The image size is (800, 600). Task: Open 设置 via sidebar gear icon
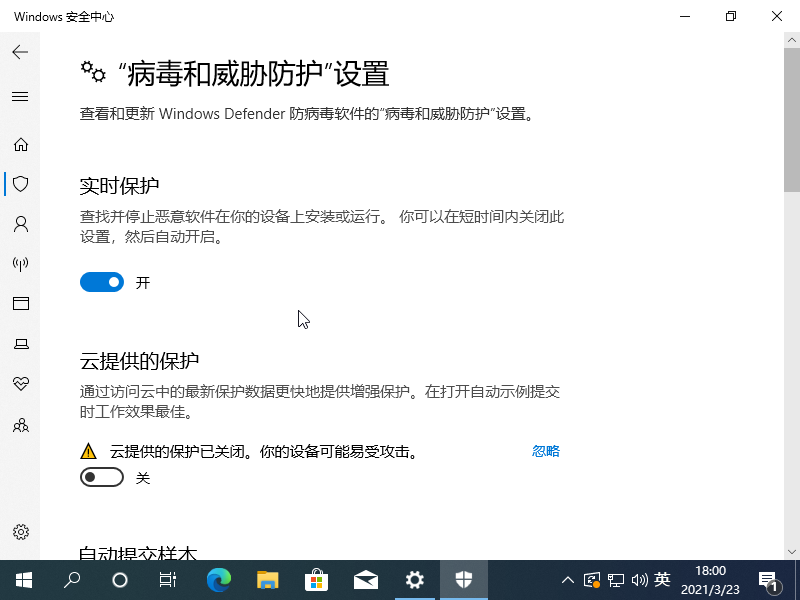20,532
